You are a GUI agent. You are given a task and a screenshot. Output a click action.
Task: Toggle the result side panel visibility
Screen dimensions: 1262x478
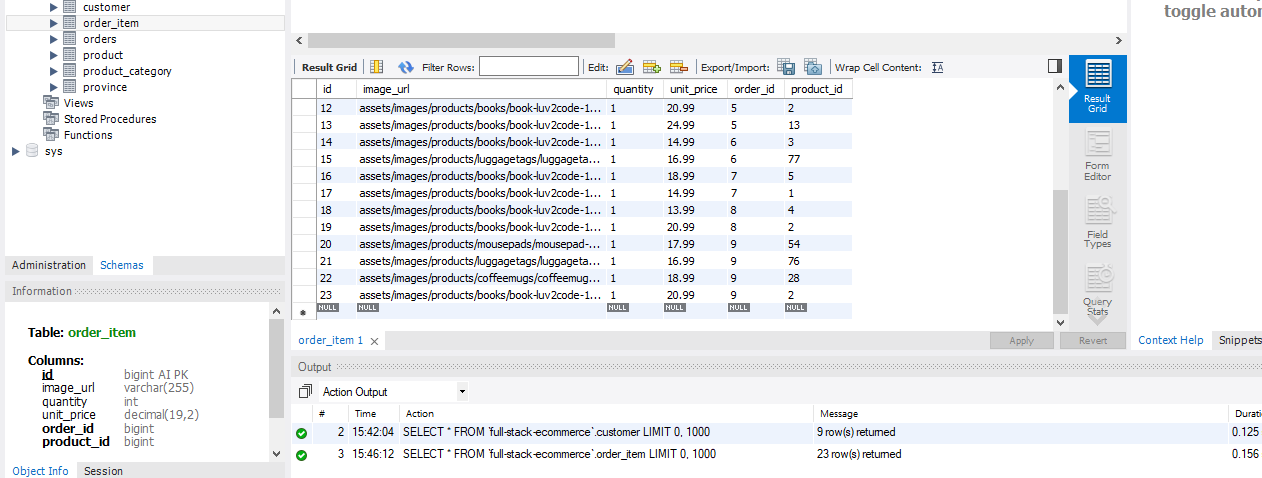(1054, 66)
